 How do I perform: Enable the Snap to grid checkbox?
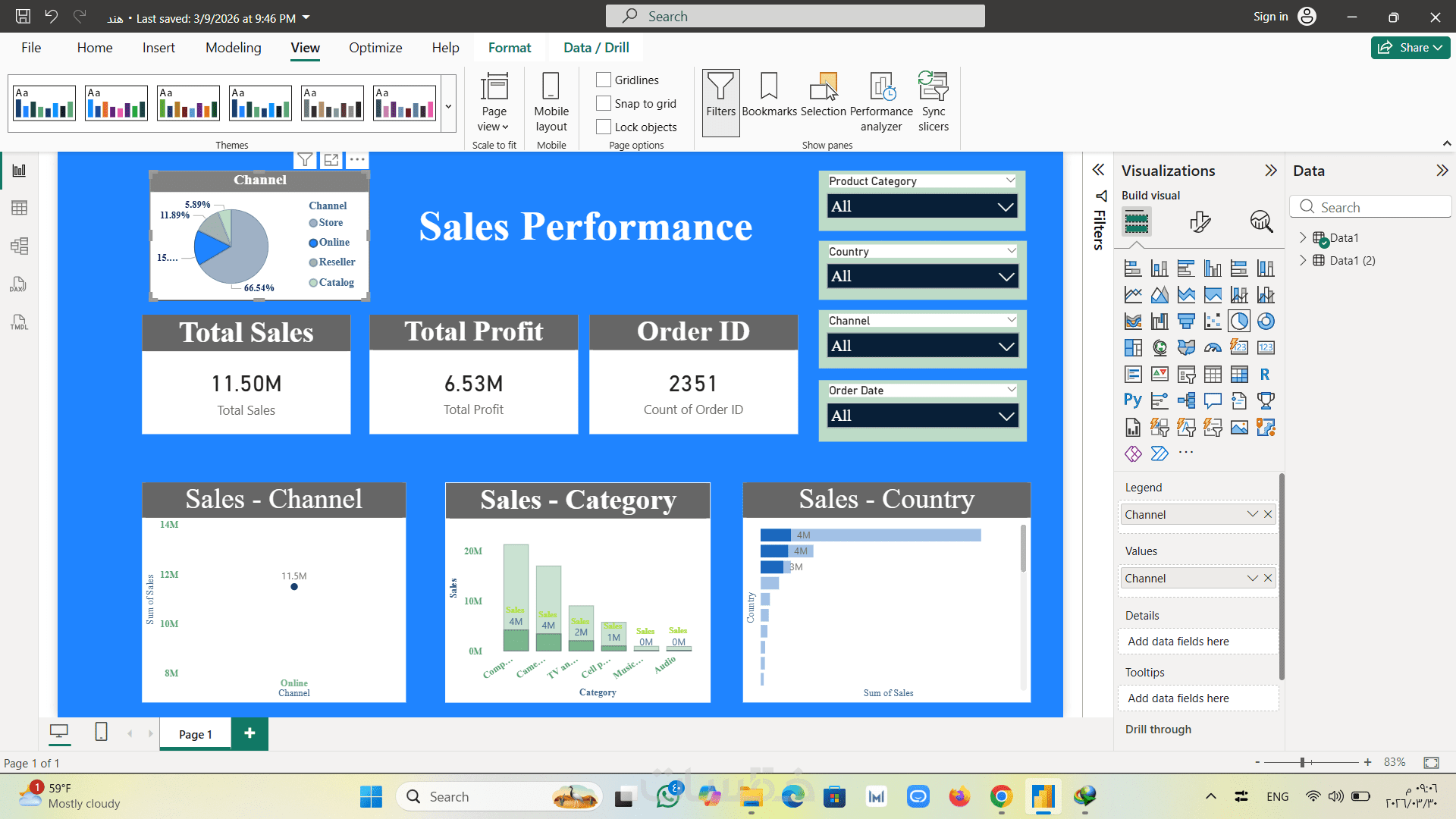pos(604,103)
